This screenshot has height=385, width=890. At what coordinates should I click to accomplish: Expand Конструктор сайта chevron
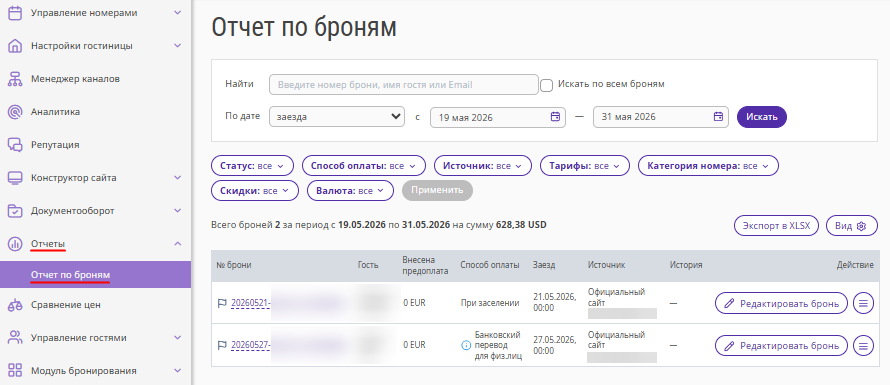click(178, 178)
